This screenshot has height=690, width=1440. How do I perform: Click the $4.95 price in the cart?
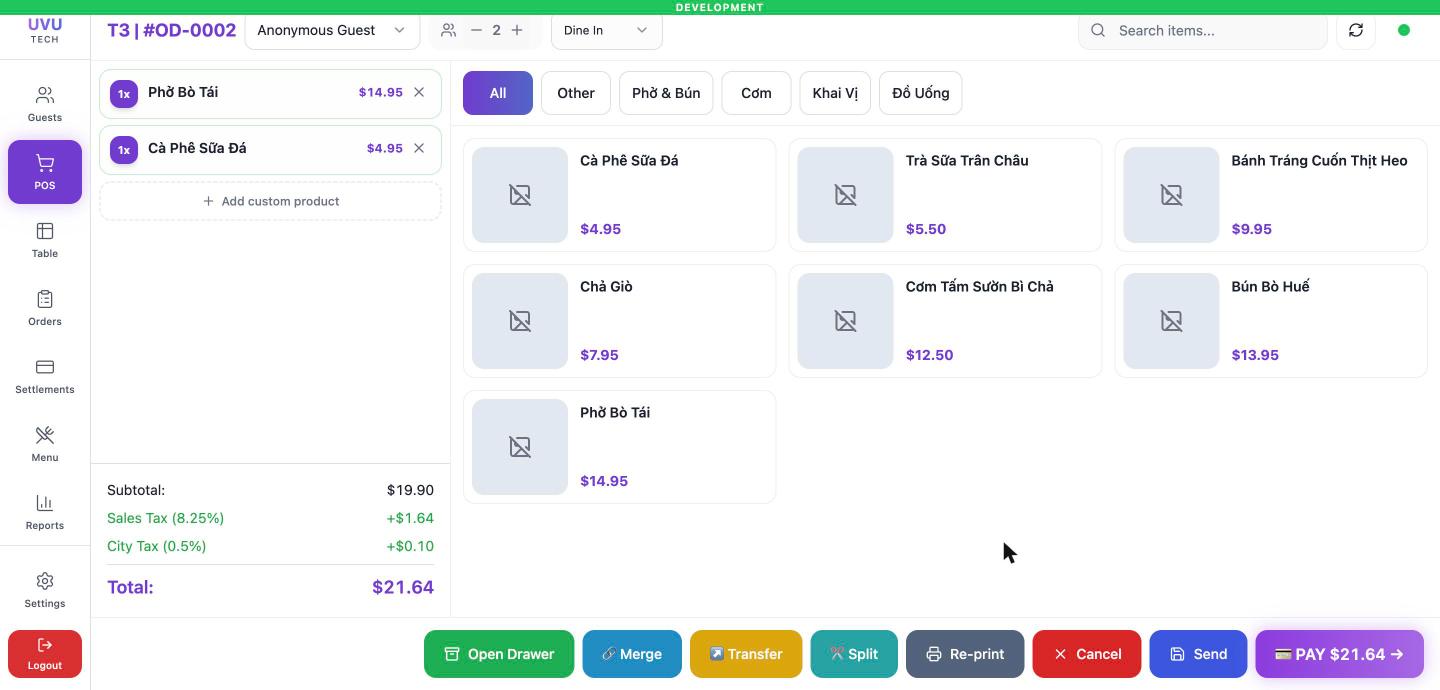(385, 148)
